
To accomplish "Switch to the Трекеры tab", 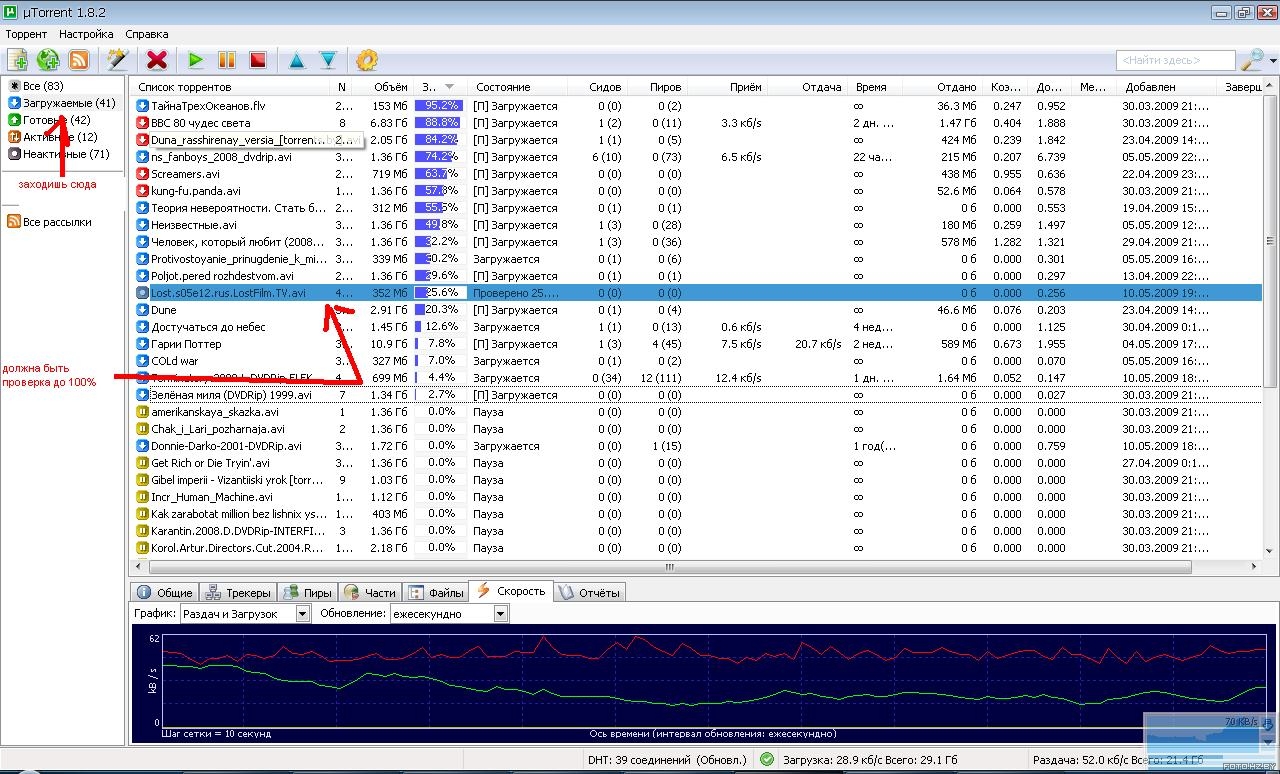I will [x=239, y=592].
